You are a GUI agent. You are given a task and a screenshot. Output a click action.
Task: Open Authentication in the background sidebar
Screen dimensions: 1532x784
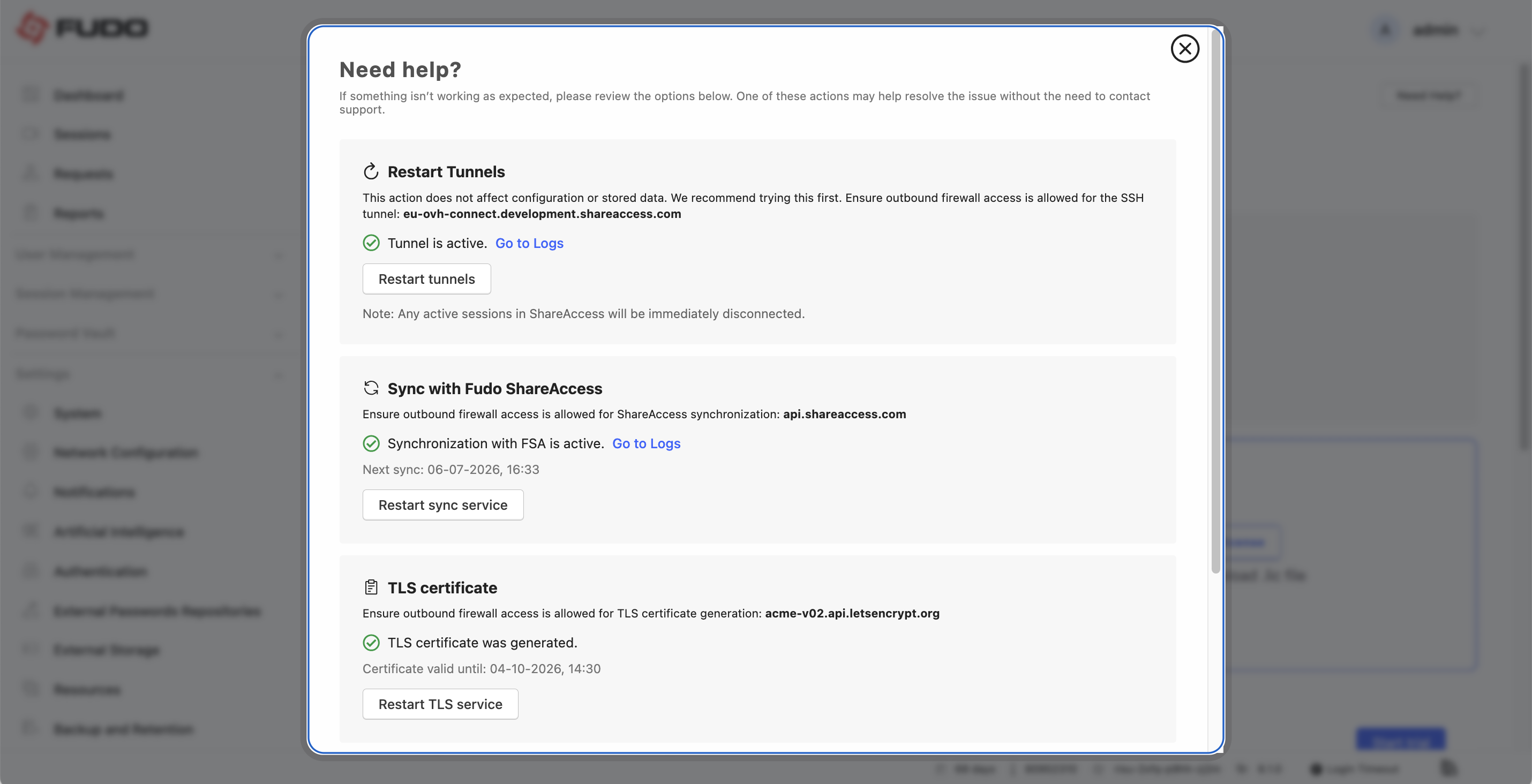coord(101,571)
